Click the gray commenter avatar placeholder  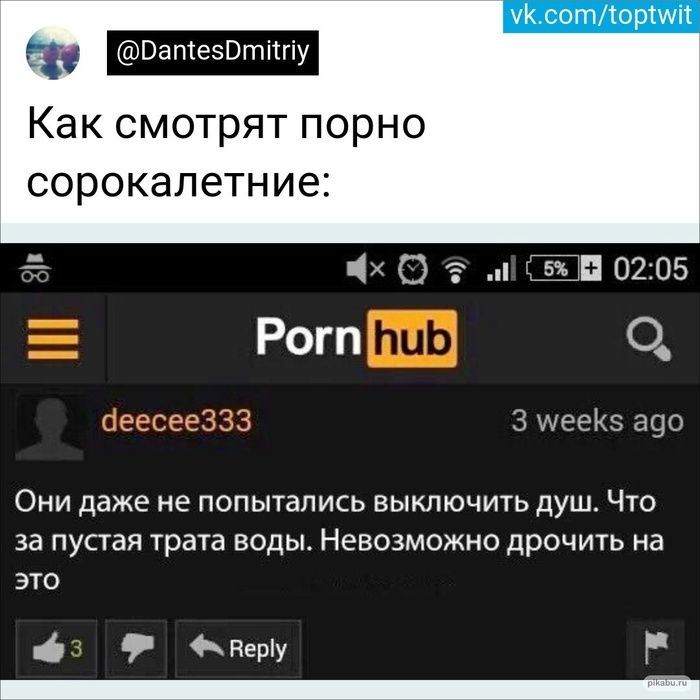point(50,427)
